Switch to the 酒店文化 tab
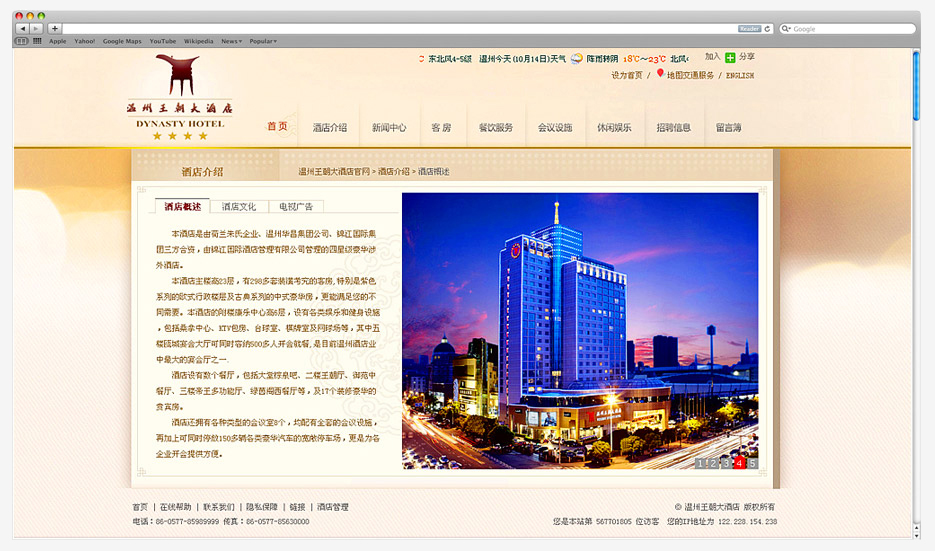The image size is (935, 551). pos(239,207)
